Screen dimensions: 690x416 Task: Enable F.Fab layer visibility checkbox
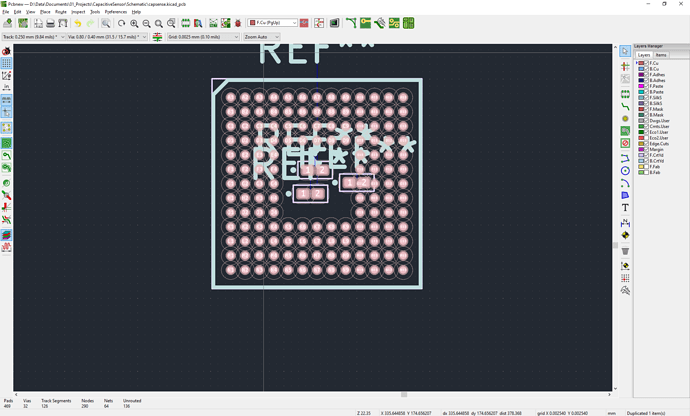pos(646,167)
